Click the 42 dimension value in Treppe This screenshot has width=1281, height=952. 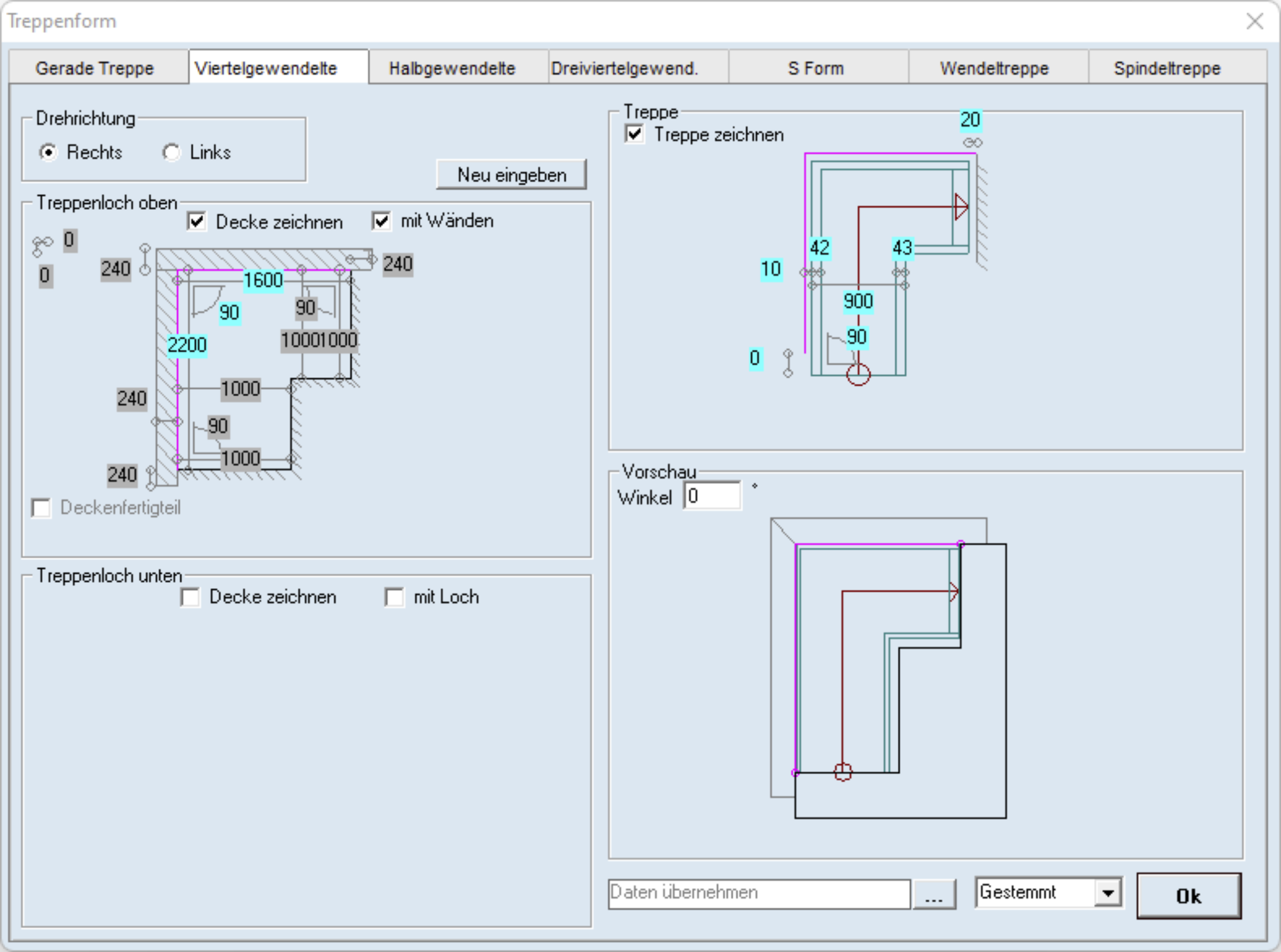tap(820, 248)
